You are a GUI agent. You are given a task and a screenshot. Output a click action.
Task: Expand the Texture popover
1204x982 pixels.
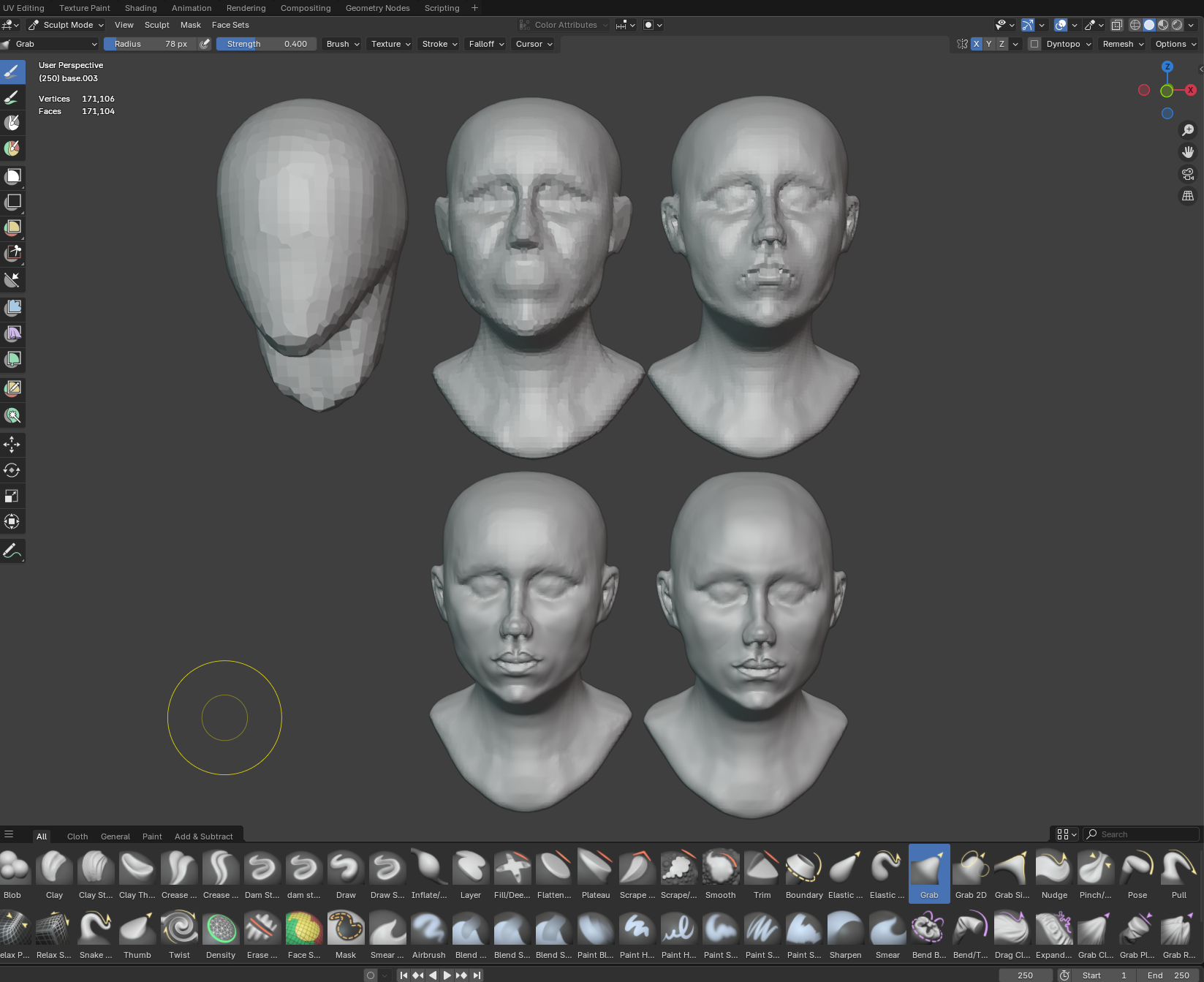(x=390, y=44)
